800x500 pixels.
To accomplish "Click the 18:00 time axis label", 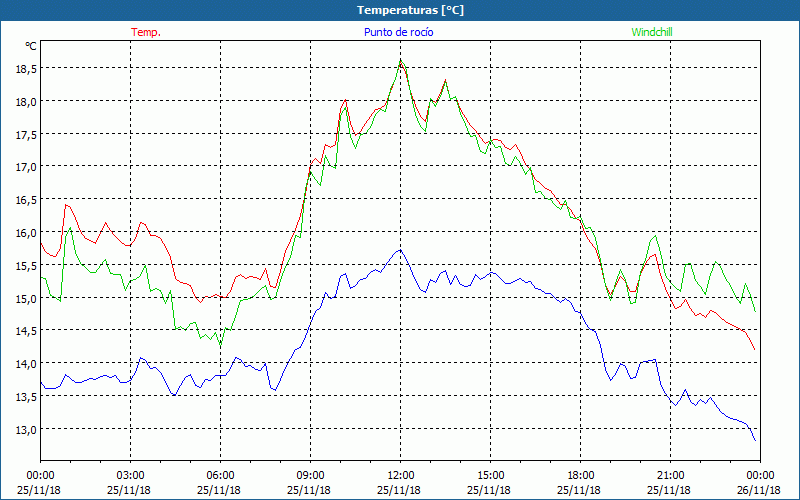I will pyautogui.click(x=581, y=475).
